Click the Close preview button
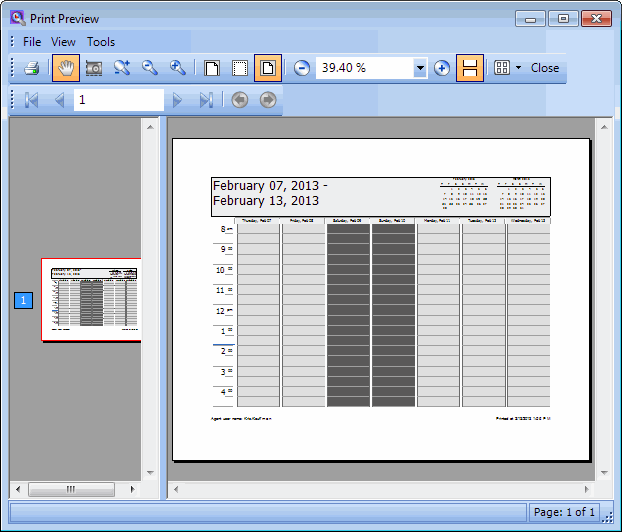622x532 pixels. (x=545, y=68)
